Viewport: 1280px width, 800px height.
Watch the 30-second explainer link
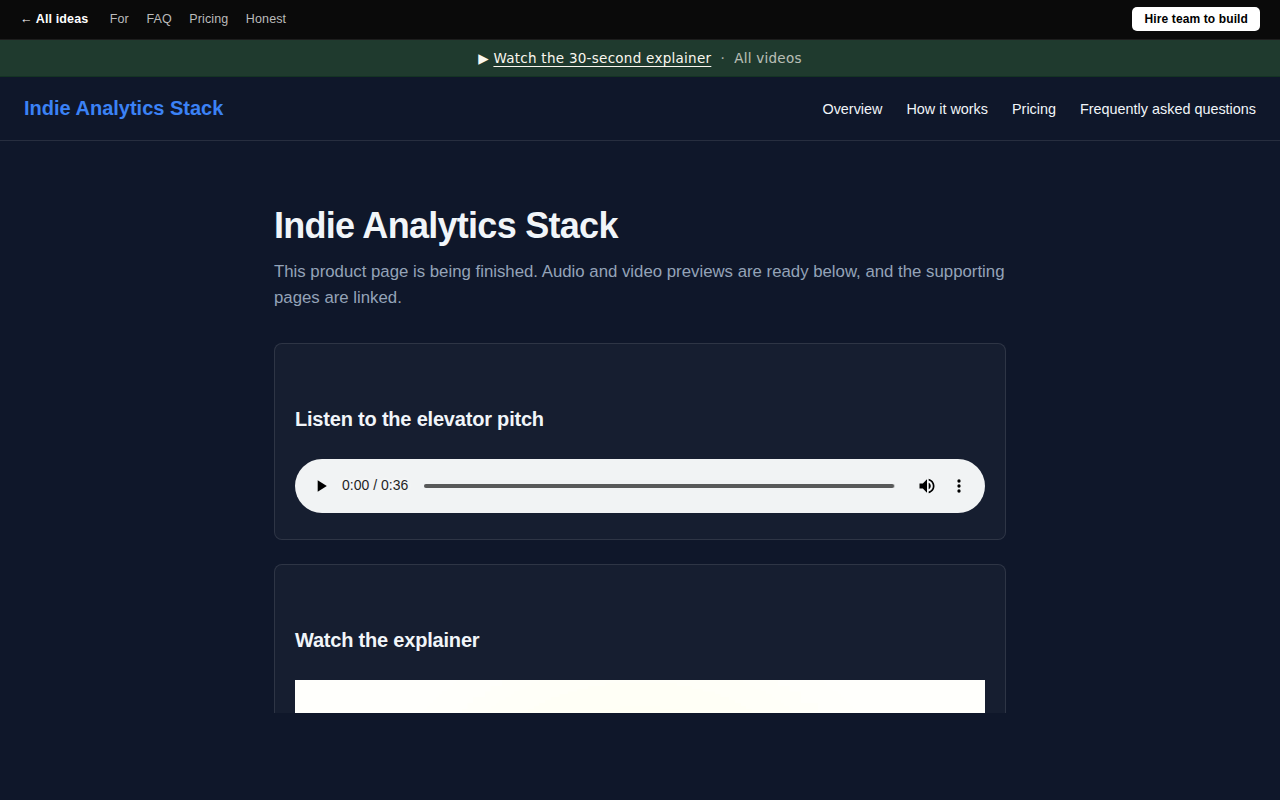click(602, 58)
